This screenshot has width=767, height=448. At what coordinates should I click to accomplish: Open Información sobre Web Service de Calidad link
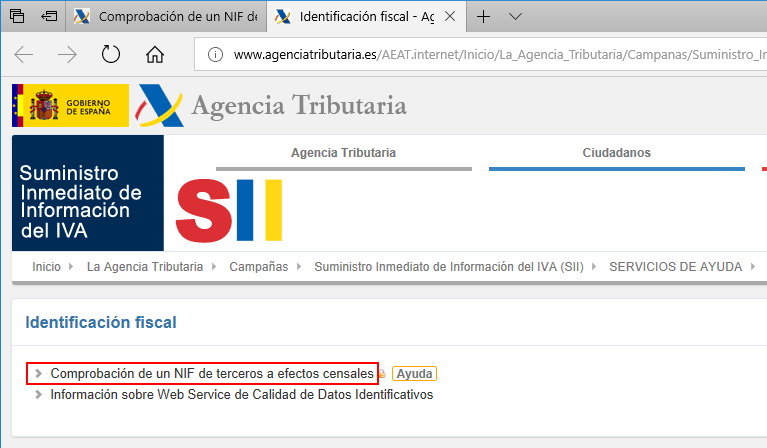(x=242, y=395)
